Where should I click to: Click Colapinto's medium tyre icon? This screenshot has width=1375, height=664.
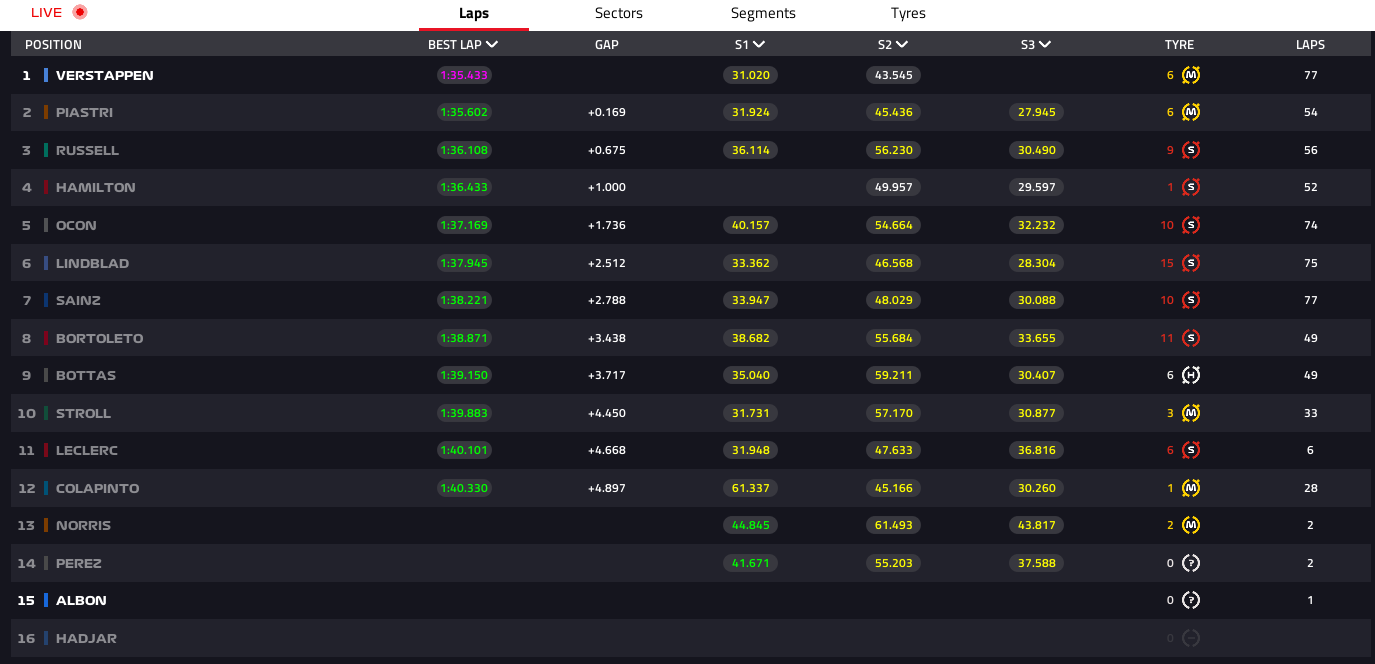click(x=1190, y=488)
